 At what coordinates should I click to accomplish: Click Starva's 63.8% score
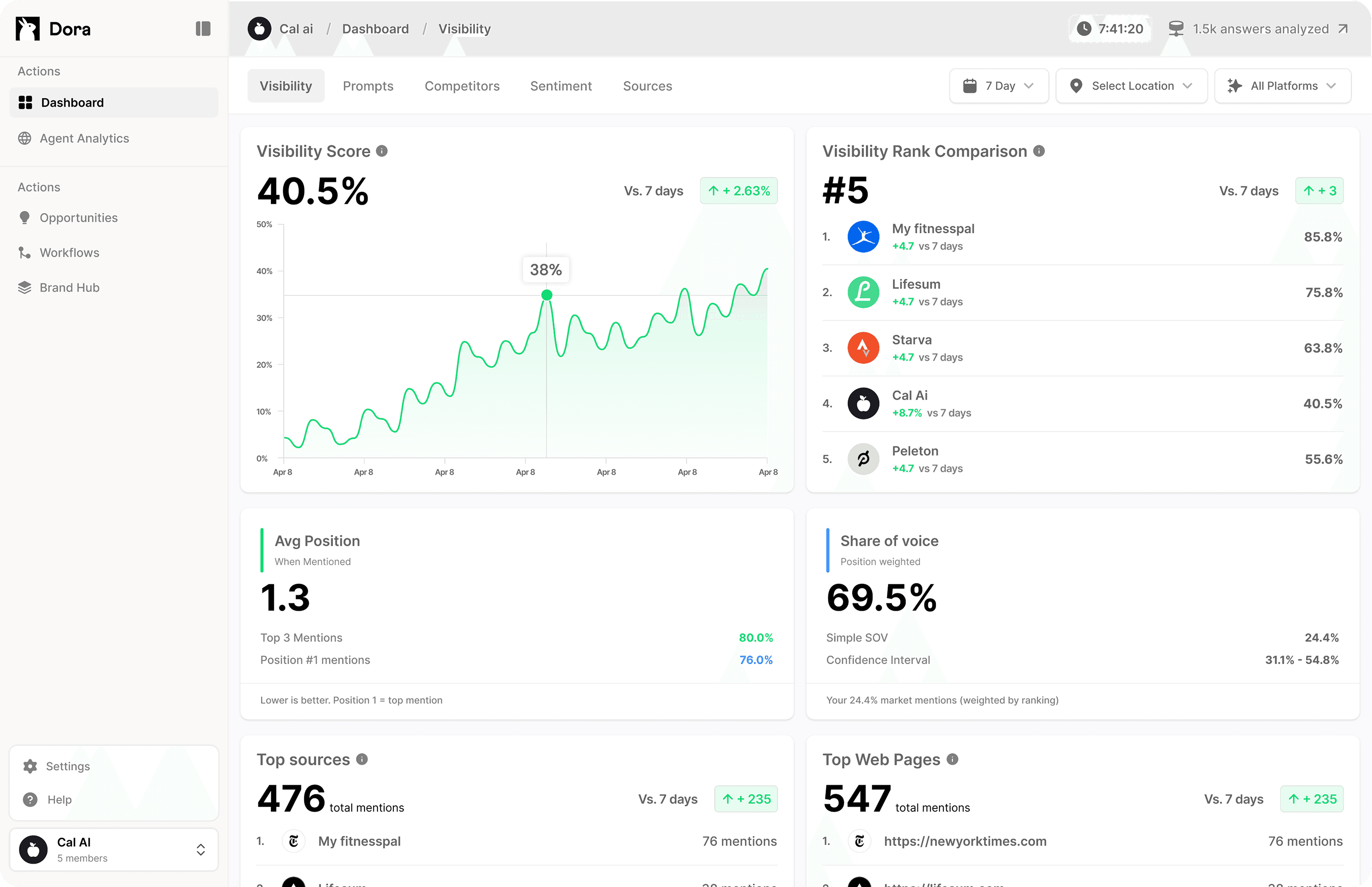1323,348
